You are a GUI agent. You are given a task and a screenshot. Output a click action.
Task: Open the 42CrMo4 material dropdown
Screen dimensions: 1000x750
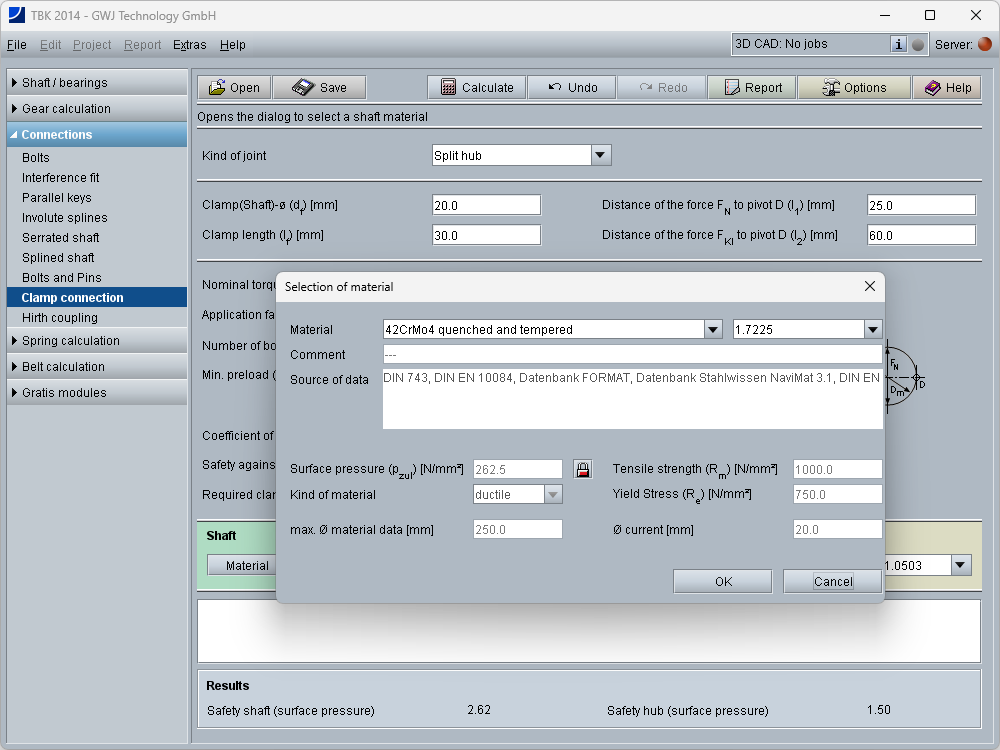[712, 330]
